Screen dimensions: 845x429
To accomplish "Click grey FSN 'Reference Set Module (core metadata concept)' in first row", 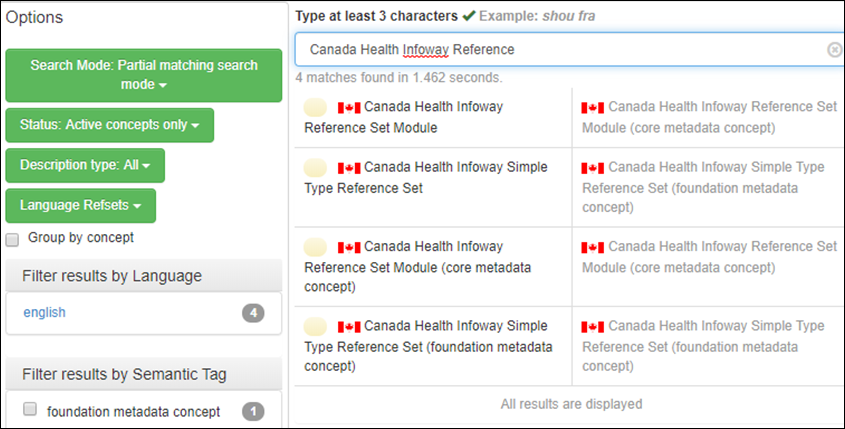I will point(709,117).
